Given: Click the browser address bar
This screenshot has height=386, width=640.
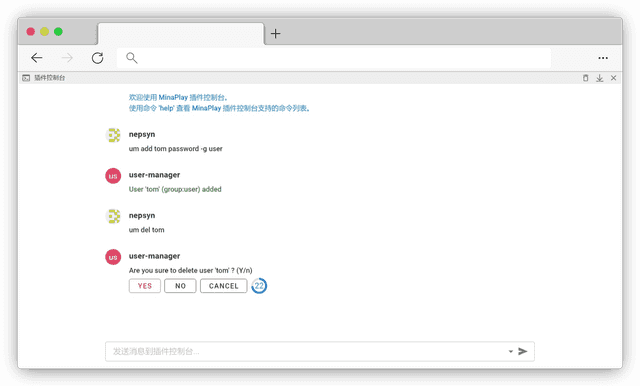Looking at the screenshot, I should pyautogui.click(x=333, y=58).
